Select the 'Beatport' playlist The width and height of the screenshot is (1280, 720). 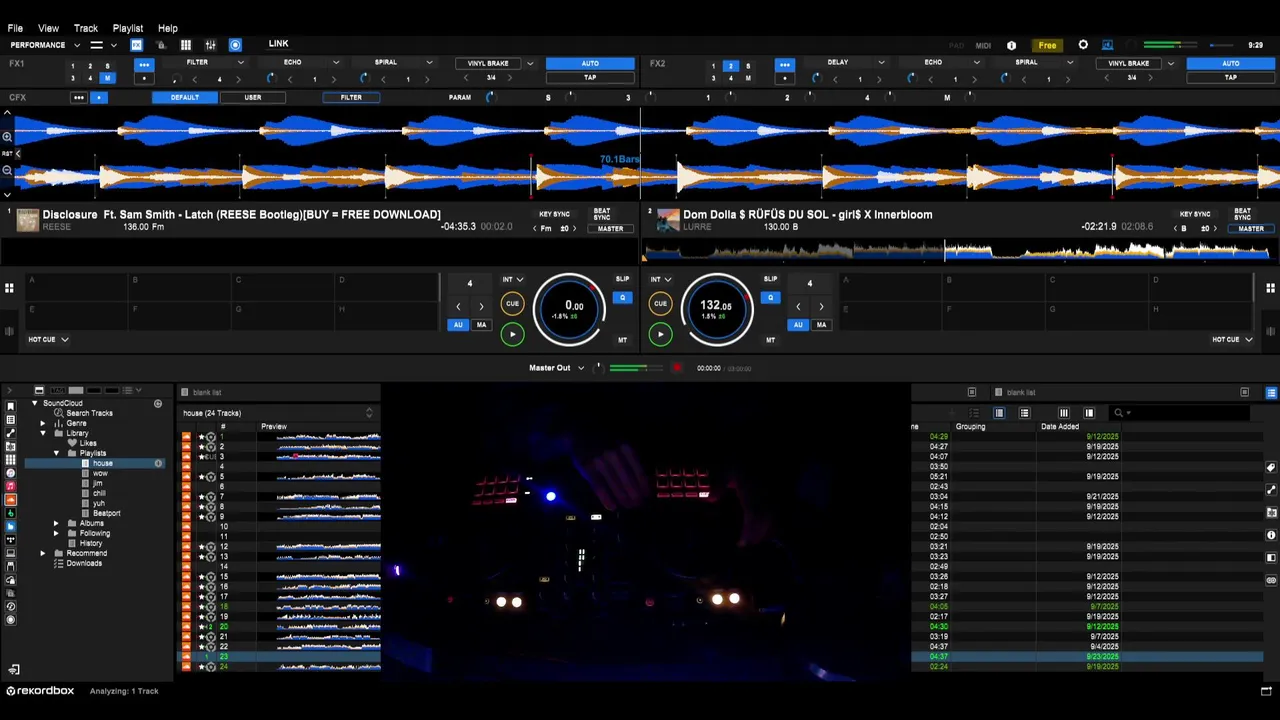[x=106, y=513]
